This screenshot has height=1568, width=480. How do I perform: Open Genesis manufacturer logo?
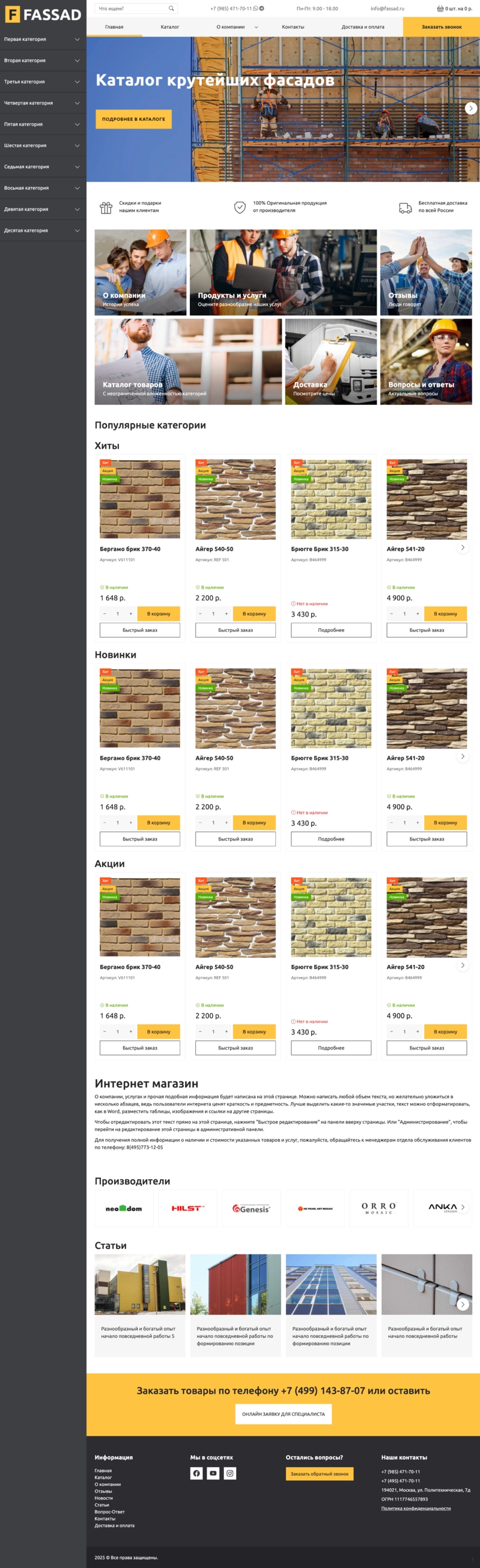point(251,1208)
